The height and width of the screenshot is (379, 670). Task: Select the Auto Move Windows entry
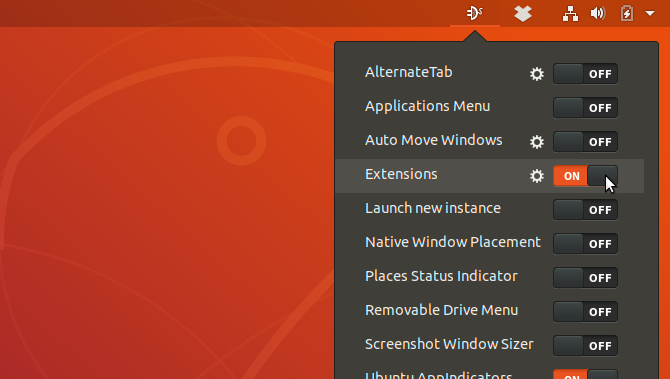pos(434,140)
